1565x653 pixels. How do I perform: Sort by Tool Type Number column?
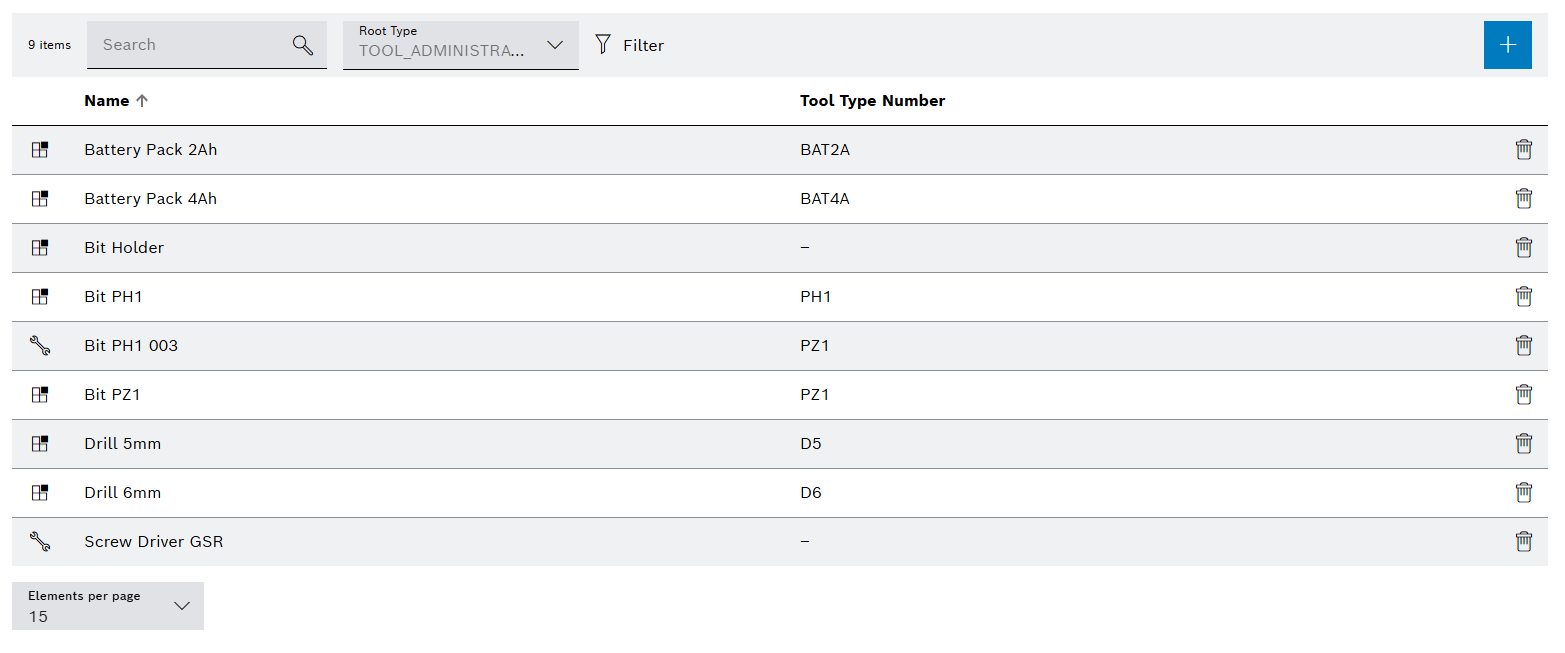pyautogui.click(x=873, y=101)
